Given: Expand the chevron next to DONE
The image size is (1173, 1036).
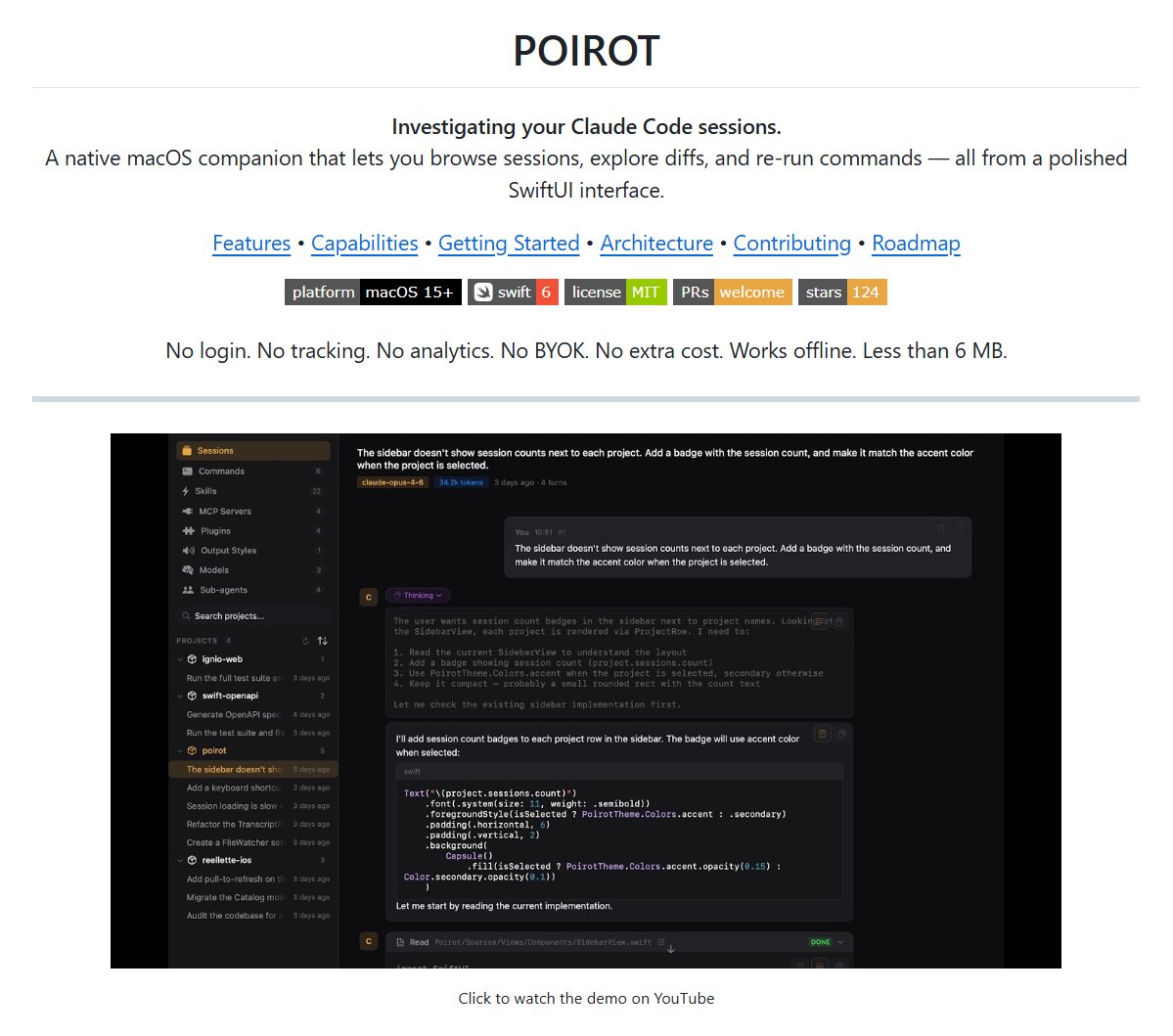Looking at the screenshot, I should [840, 942].
